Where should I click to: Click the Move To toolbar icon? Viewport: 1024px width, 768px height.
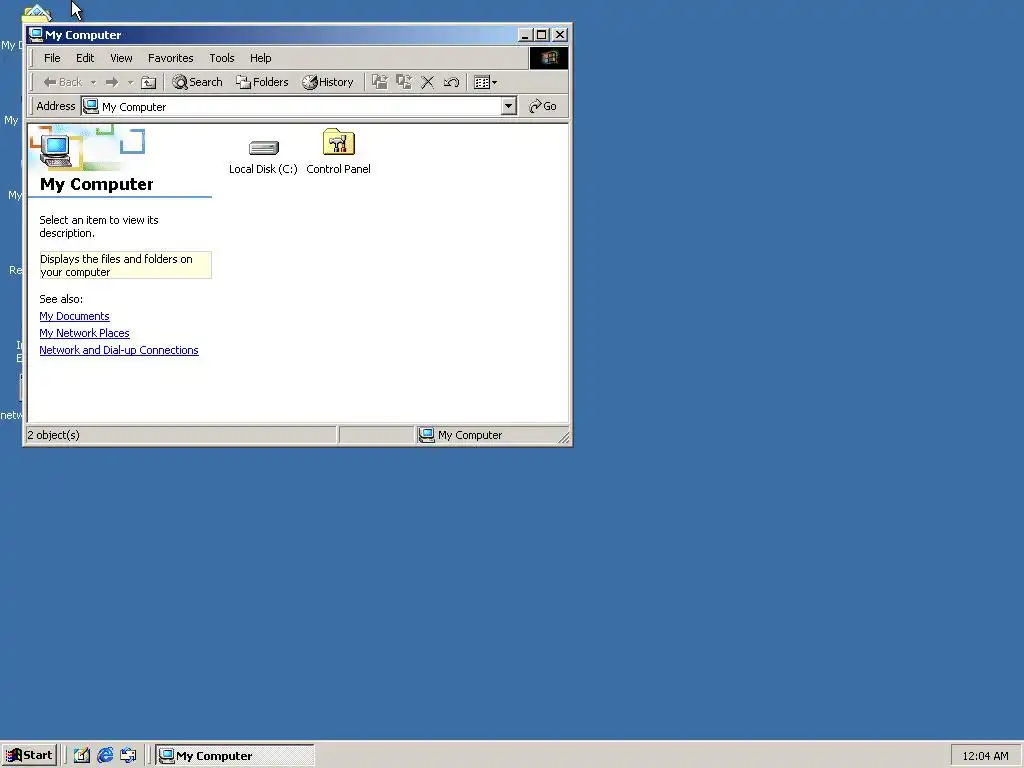click(379, 82)
